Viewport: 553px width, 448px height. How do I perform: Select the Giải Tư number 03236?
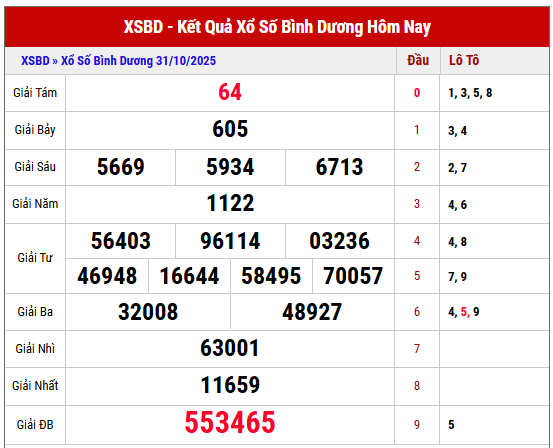339,241
